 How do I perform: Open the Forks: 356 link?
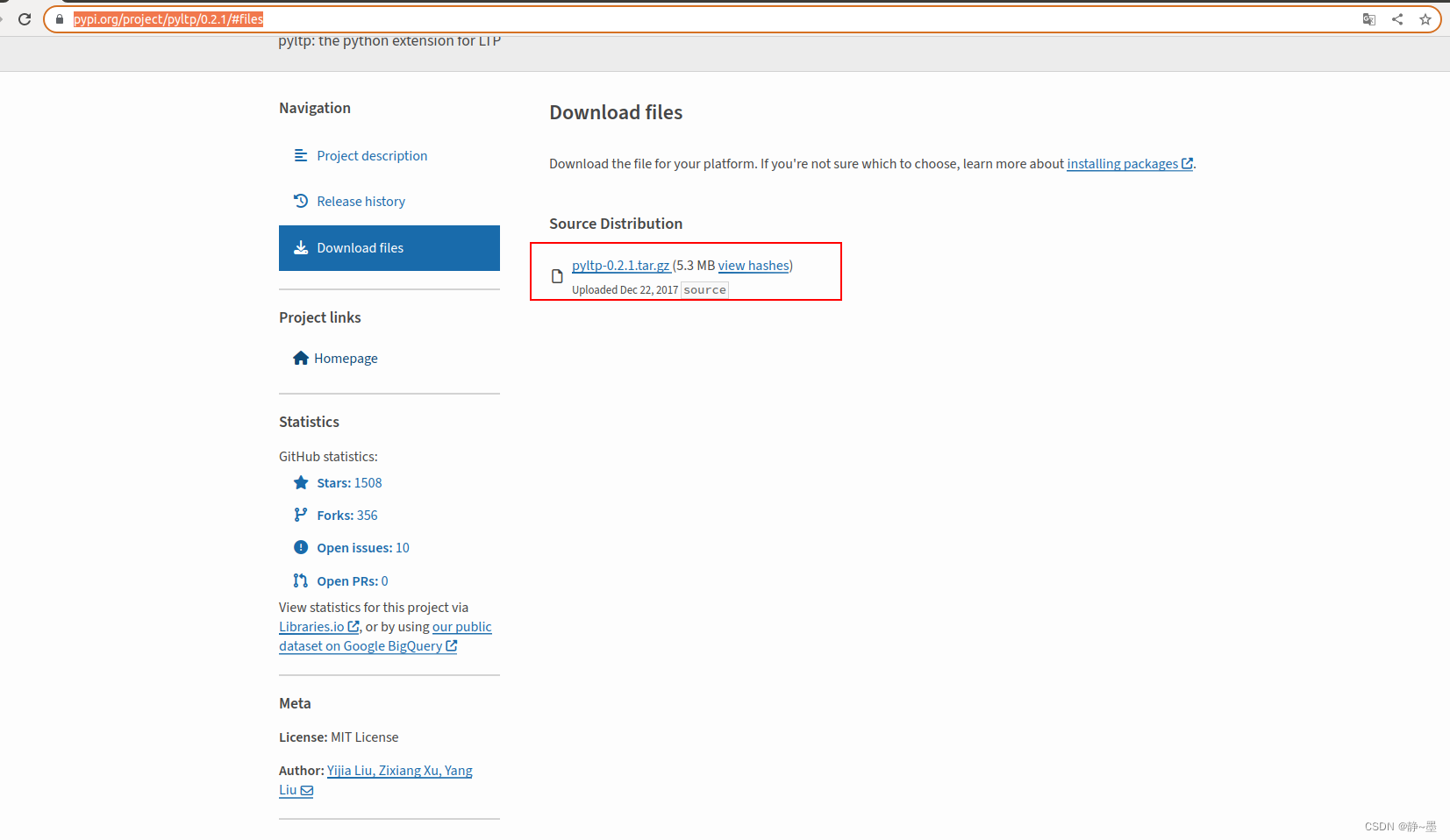(347, 516)
